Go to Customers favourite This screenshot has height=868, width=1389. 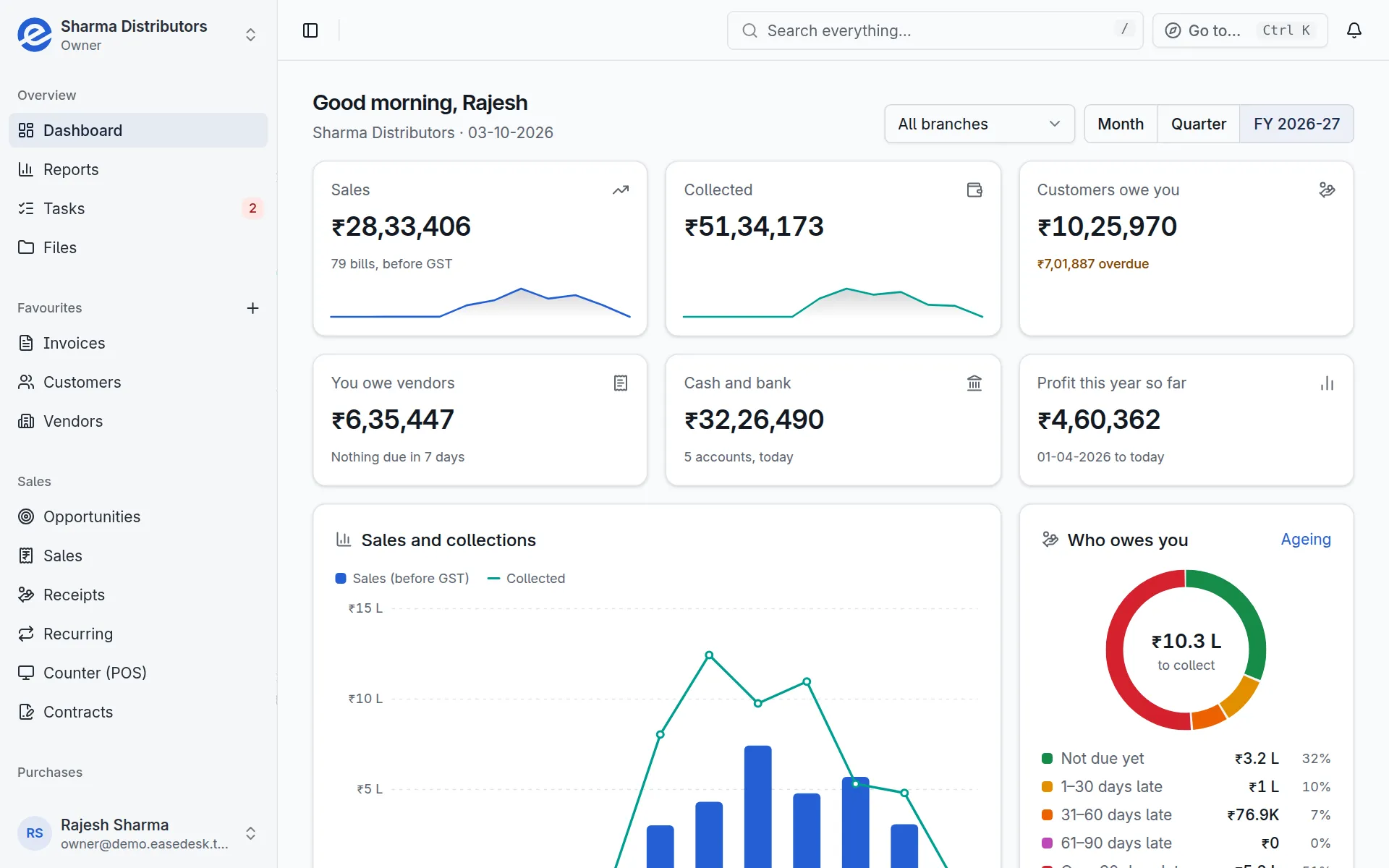[138, 382]
